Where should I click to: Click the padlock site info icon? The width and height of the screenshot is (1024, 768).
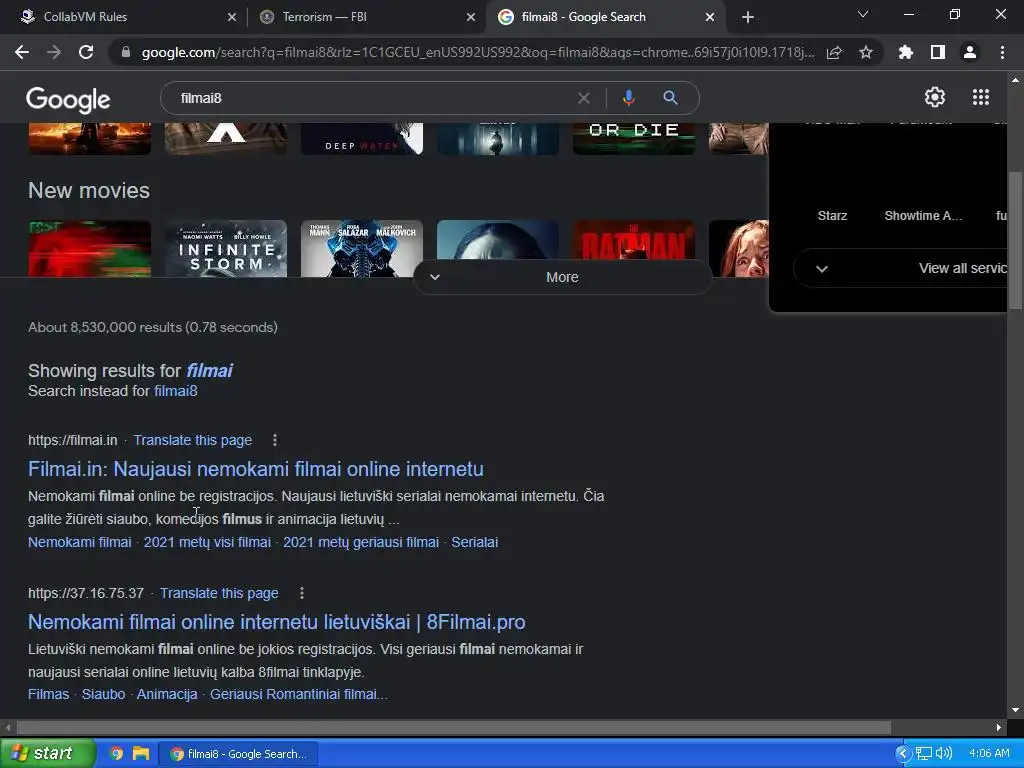click(126, 52)
